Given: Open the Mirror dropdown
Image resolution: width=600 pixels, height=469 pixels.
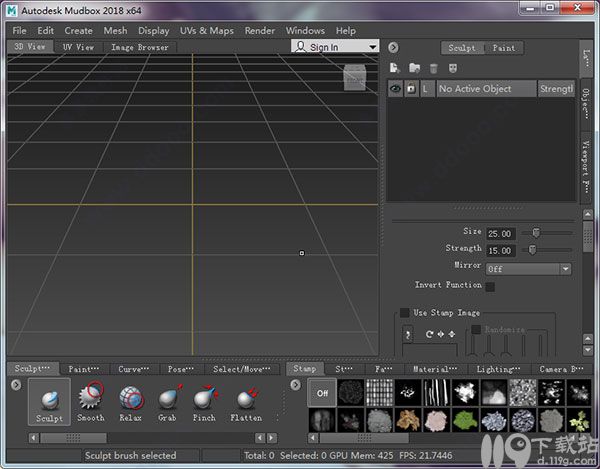Looking at the screenshot, I should (528, 269).
